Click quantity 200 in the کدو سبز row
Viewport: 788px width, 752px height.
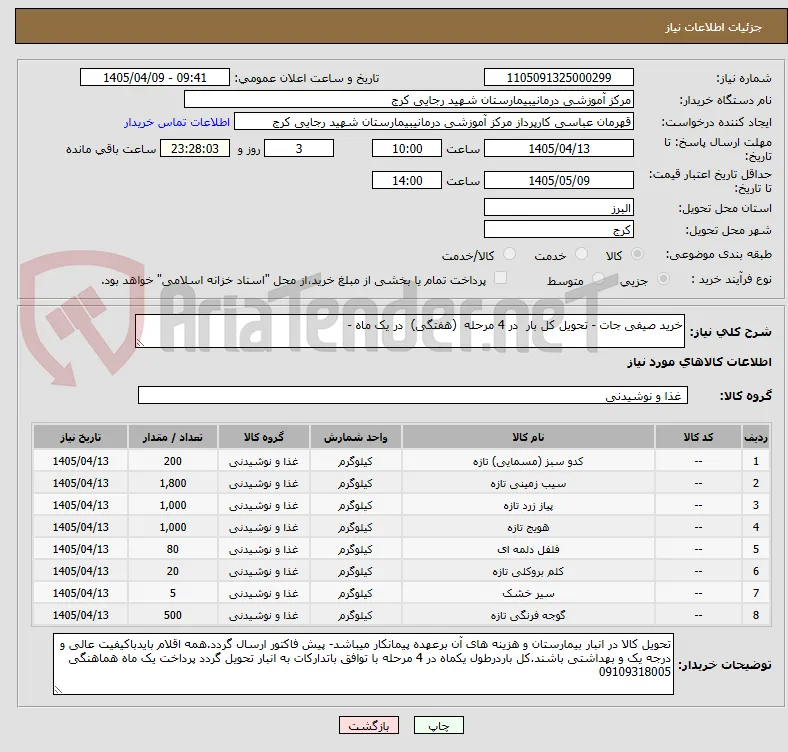pos(173,461)
